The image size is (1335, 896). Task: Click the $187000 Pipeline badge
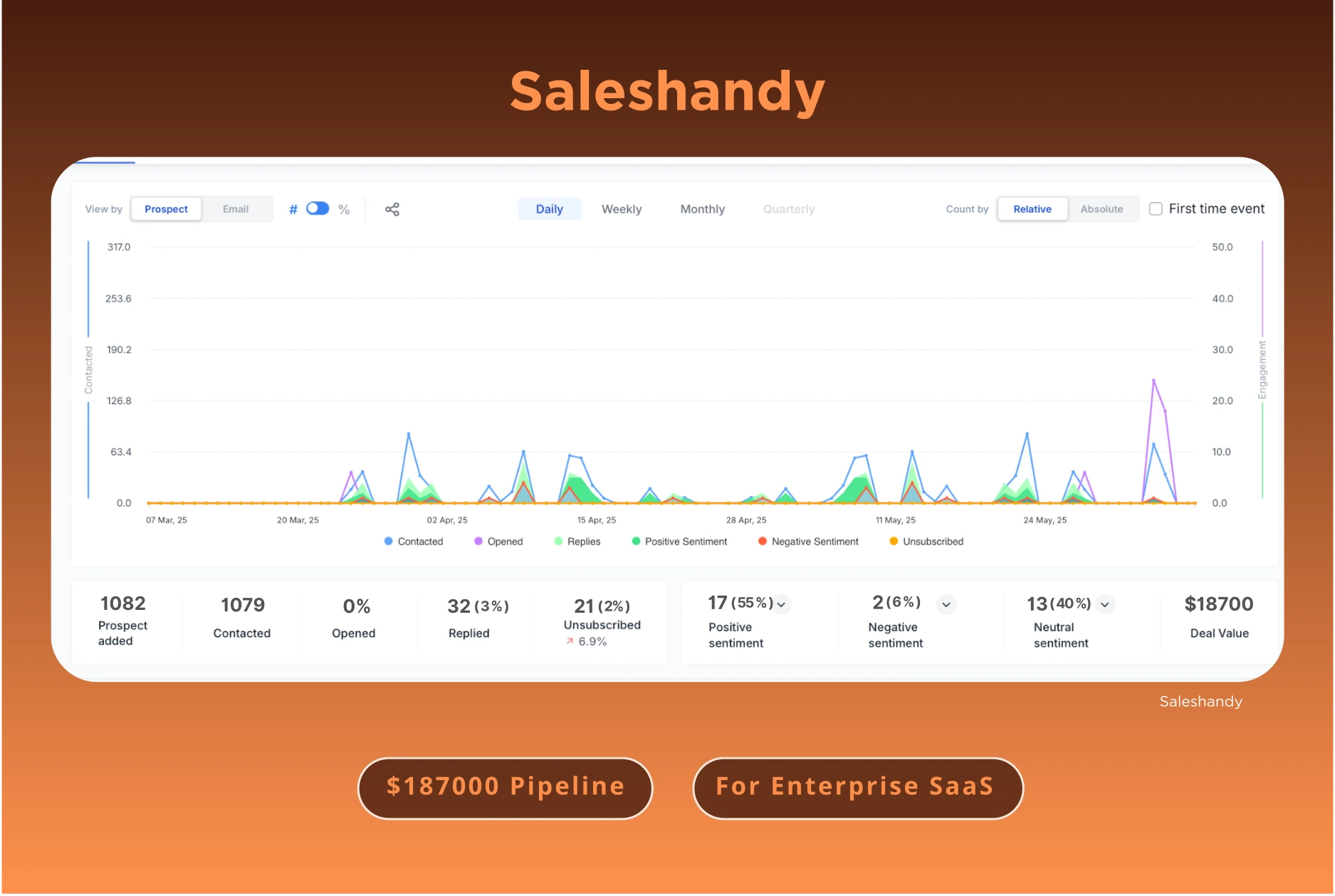pyautogui.click(x=505, y=788)
